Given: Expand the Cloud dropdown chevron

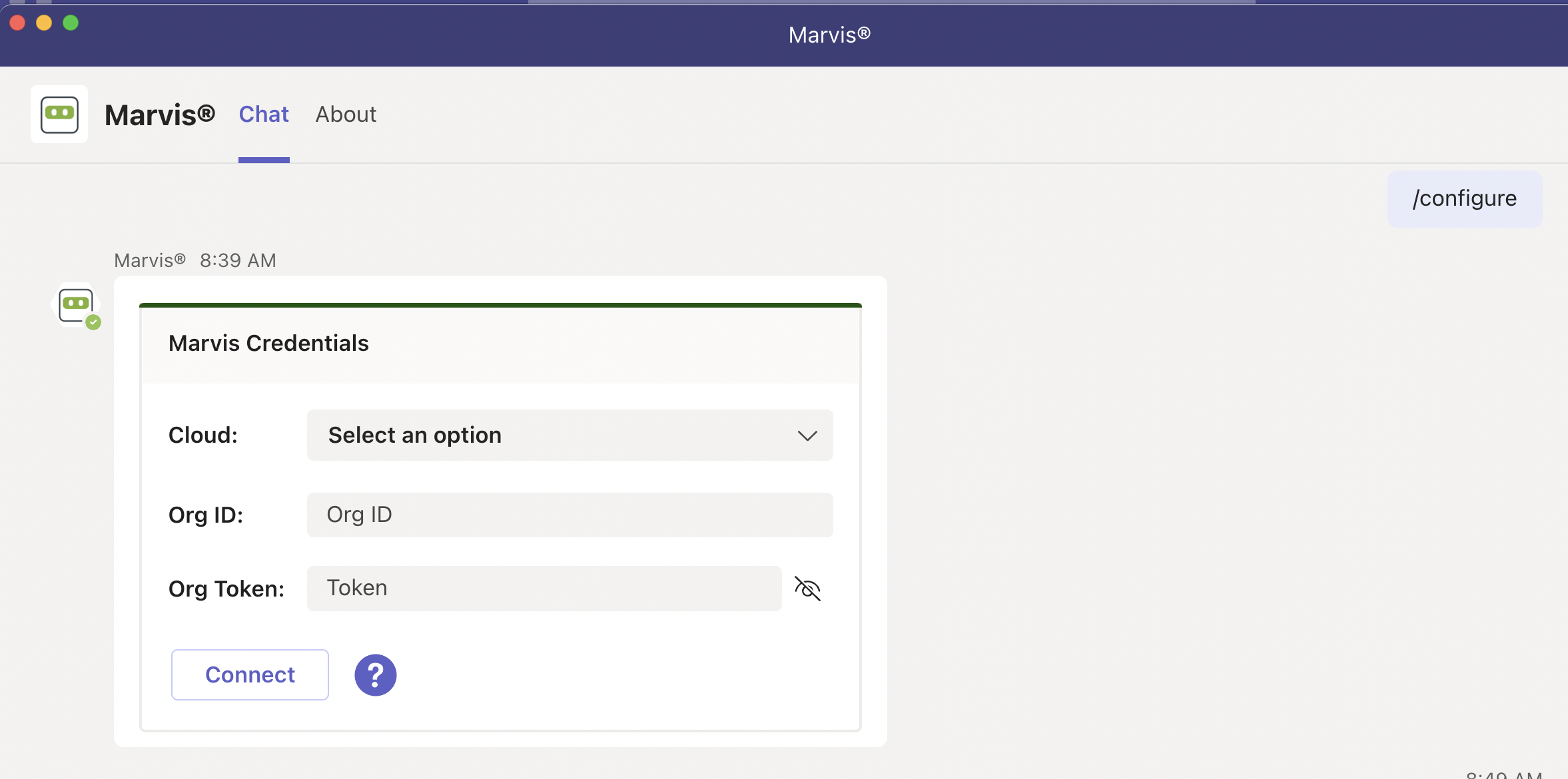Looking at the screenshot, I should pyautogui.click(x=807, y=436).
